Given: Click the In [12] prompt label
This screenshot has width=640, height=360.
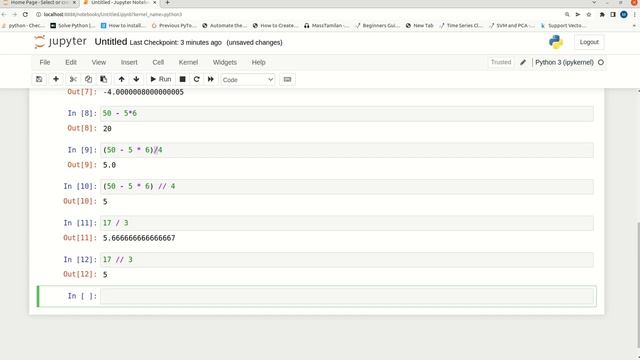Looking at the screenshot, I should tap(80, 260).
